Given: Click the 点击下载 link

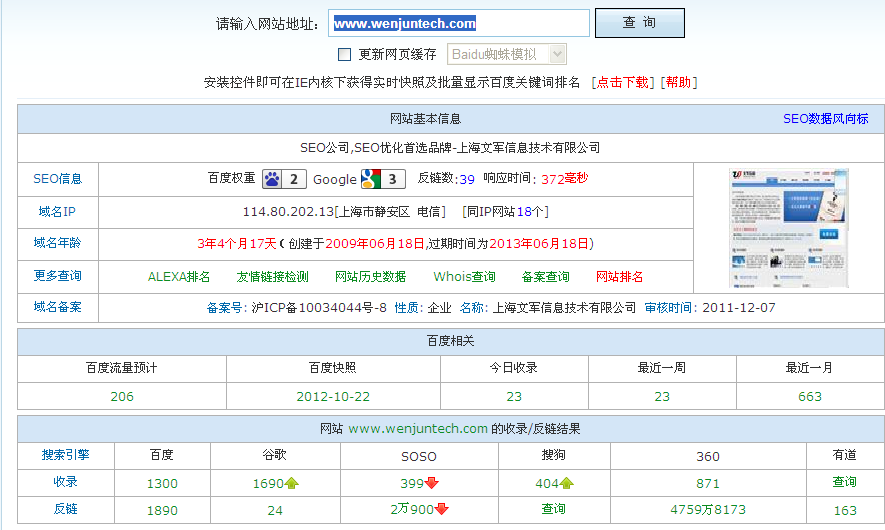Looking at the screenshot, I should point(622,82).
